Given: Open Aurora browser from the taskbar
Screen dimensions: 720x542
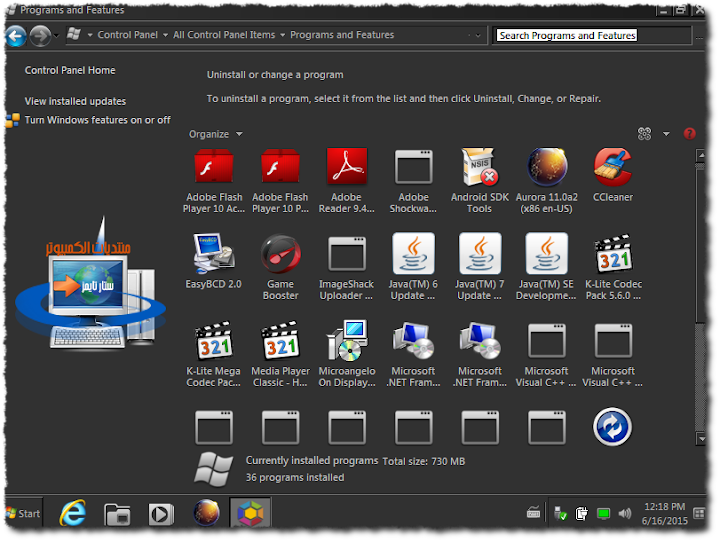Looking at the screenshot, I should pos(206,513).
